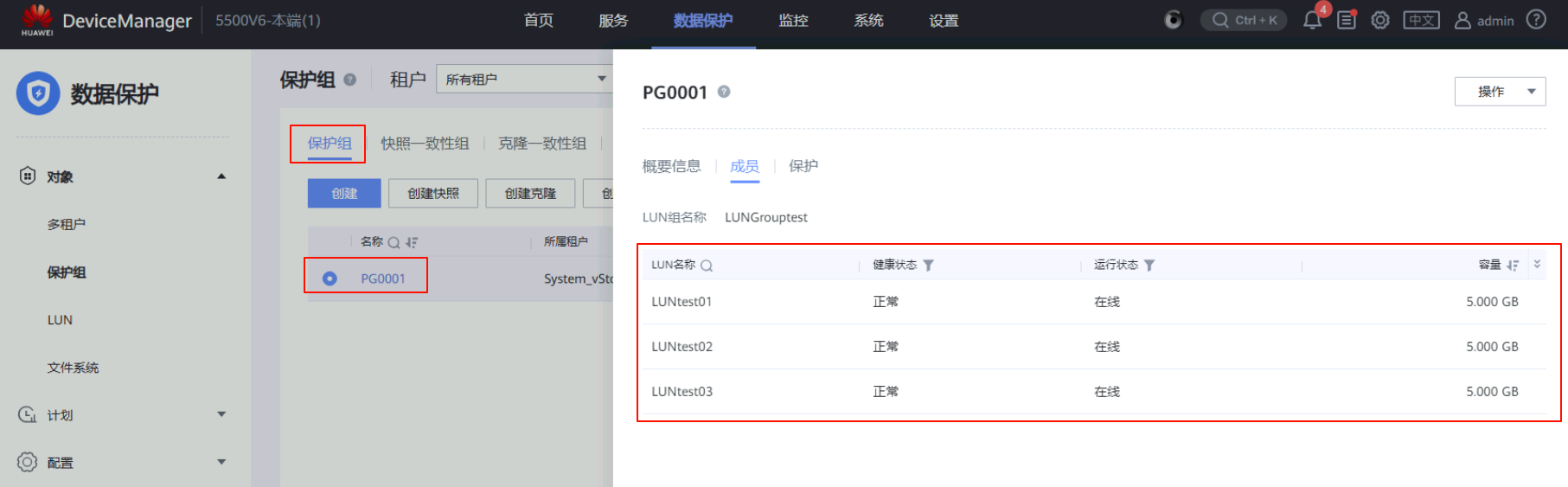Image resolution: width=1568 pixels, height=487 pixels.
Task: Filter by 运行状态 funnel icon
Action: pos(1149,266)
